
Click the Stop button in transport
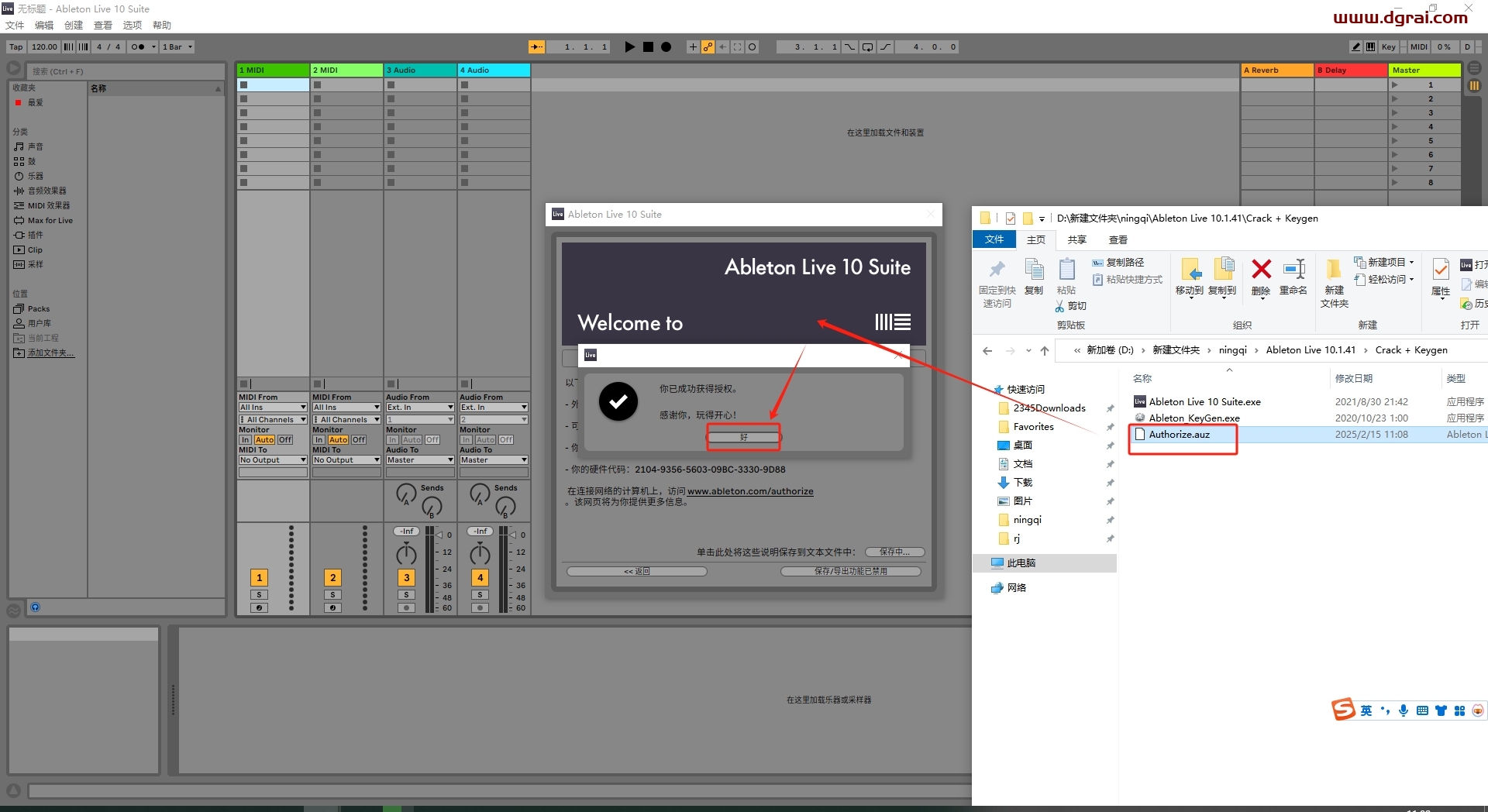click(x=648, y=47)
